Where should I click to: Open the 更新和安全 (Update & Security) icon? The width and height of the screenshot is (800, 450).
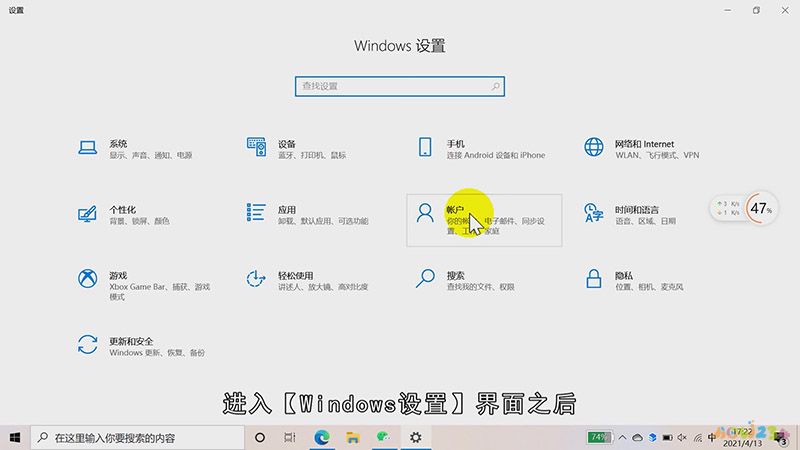click(x=88, y=344)
